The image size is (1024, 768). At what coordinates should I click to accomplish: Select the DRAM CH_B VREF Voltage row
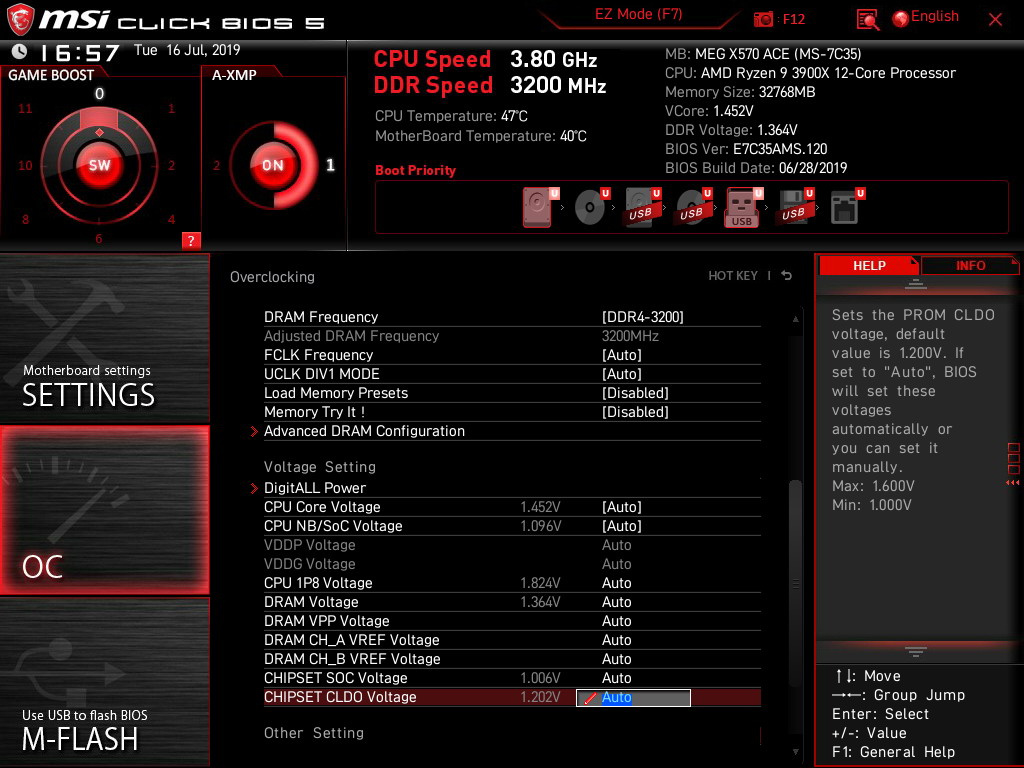click(x=512, y=658)
